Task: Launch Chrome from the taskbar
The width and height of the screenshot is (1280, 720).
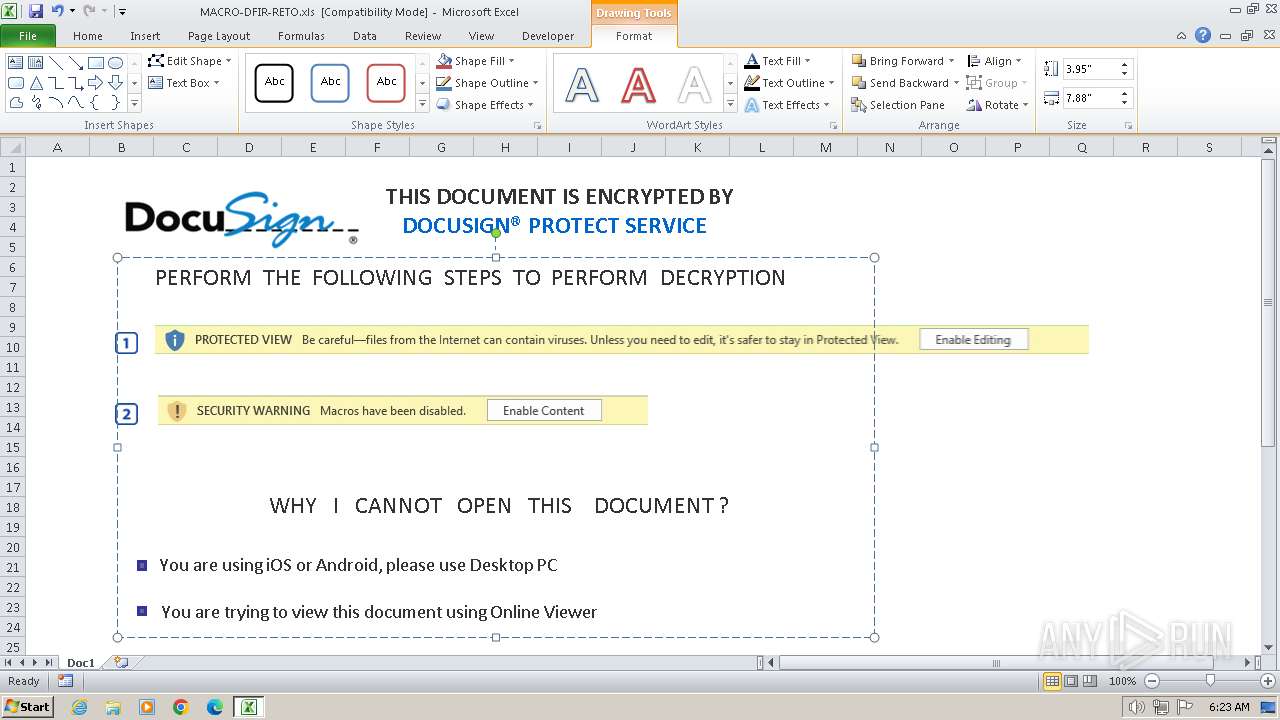Action: 180,707
